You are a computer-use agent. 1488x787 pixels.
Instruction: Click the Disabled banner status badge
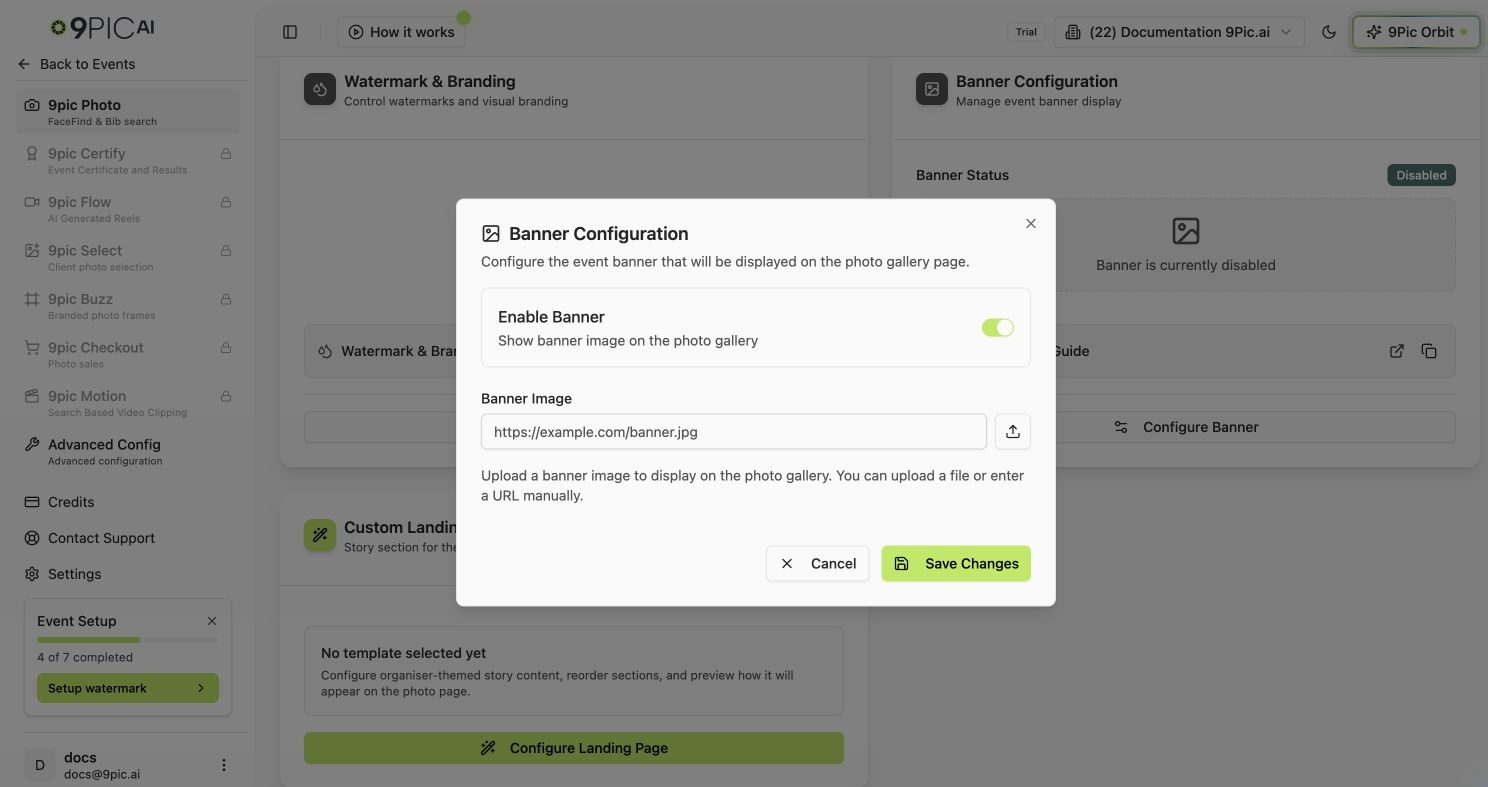pos(1421,175)
